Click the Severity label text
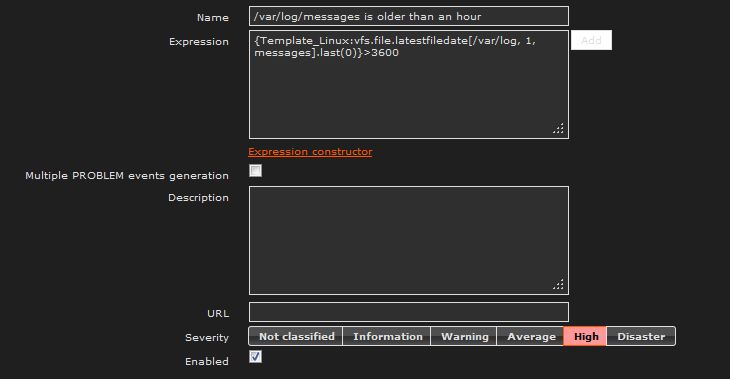730x379 pixels. (x=207, y=338)
